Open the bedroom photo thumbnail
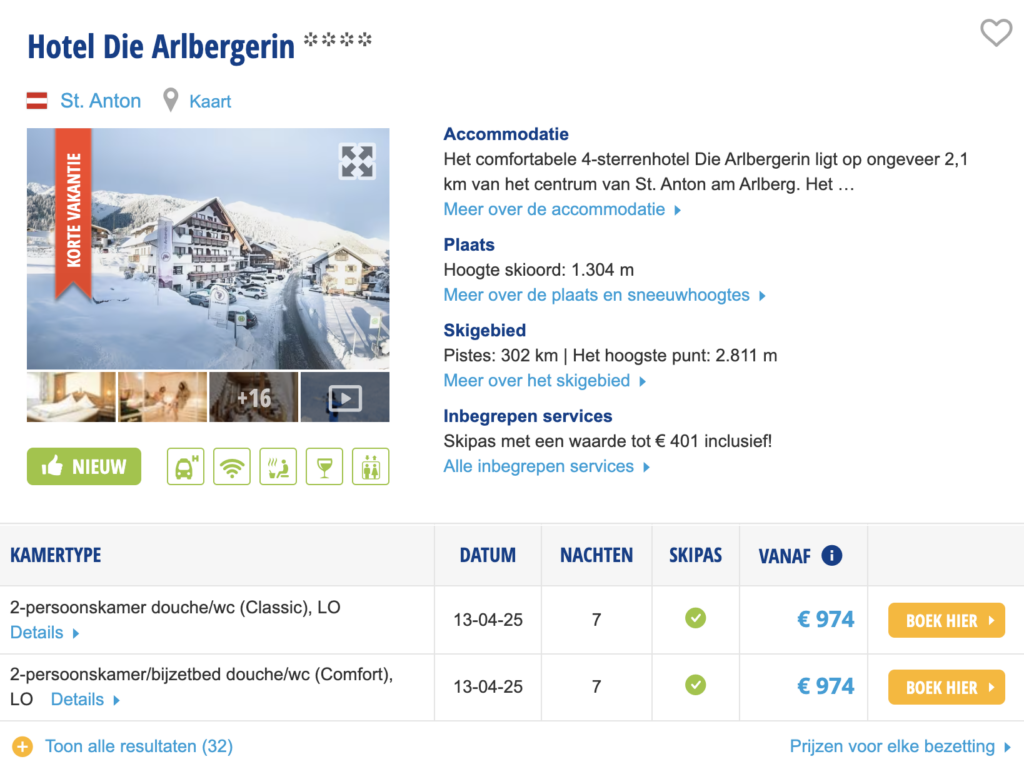The image size is (1024, 769). click(x=71, y=398)
